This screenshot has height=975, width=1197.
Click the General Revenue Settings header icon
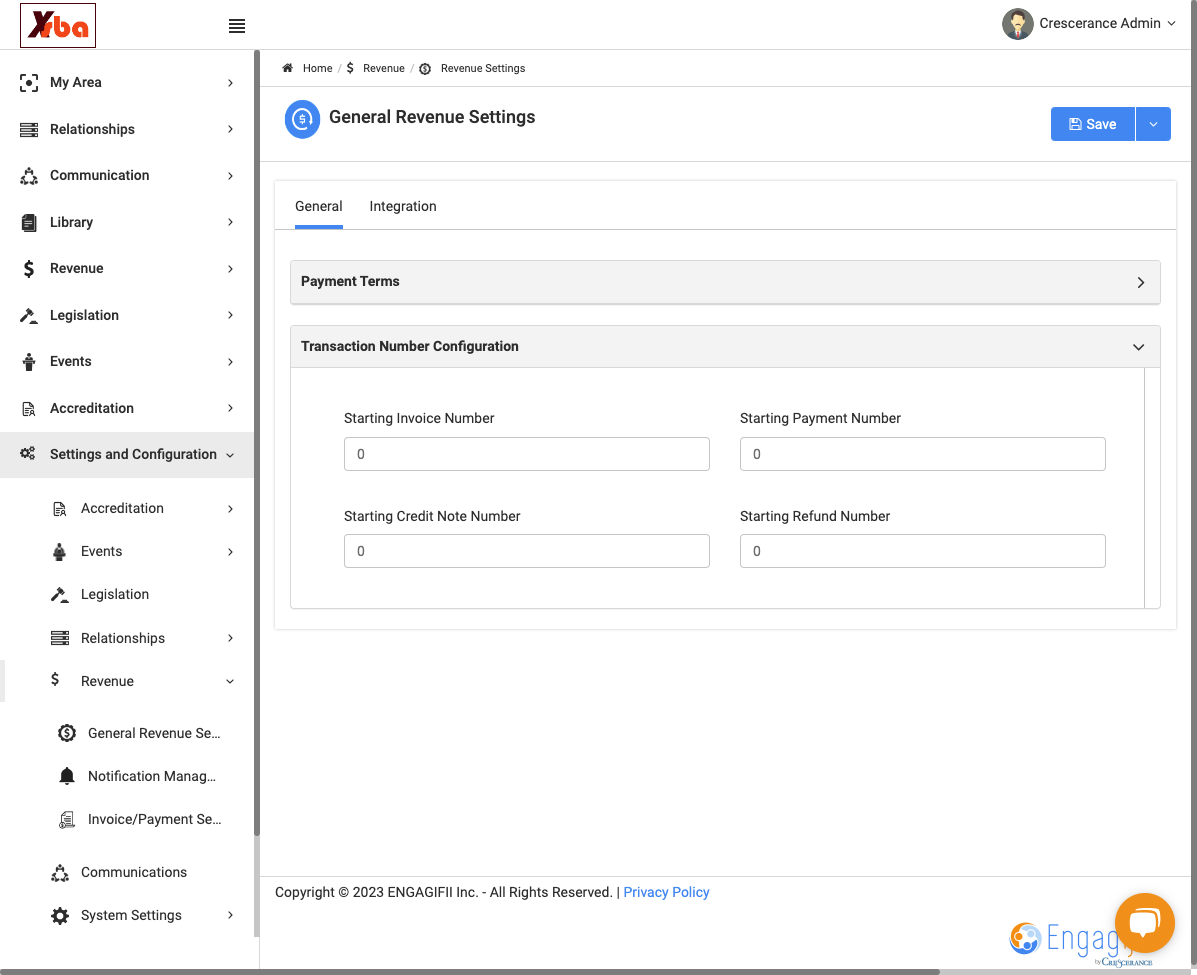coord(302,119)
